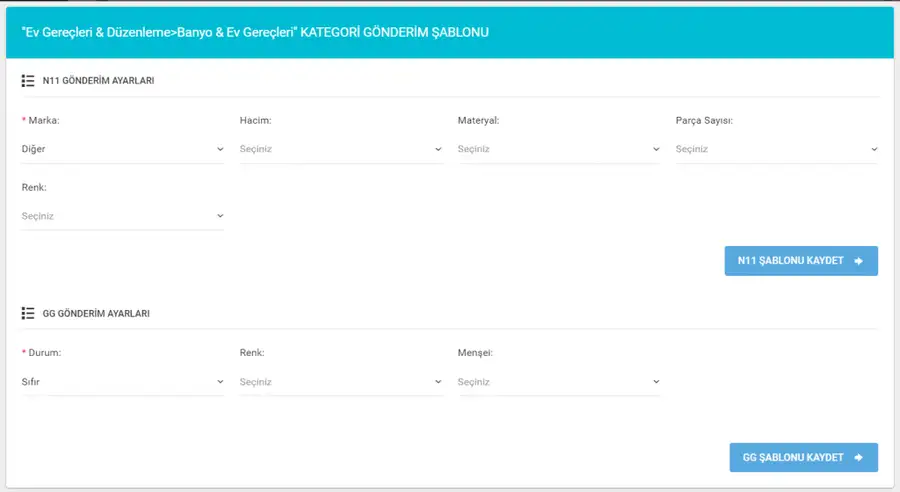Click the GG Şablonu Kaydet button
This screenshot has height=492, width=900.
point(804,458)
